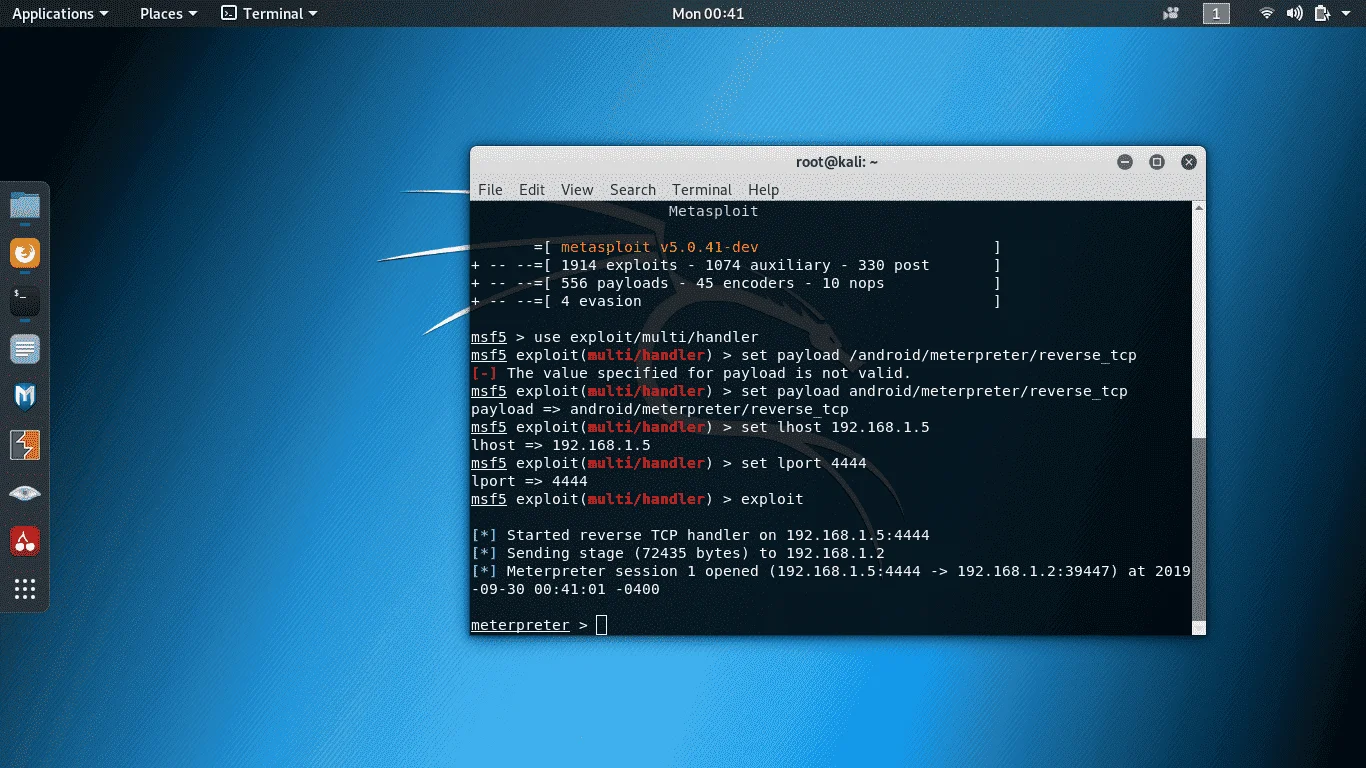1366x768 pixels.
Task: Show all applications grid in the dock
Action: coord(25,589)
